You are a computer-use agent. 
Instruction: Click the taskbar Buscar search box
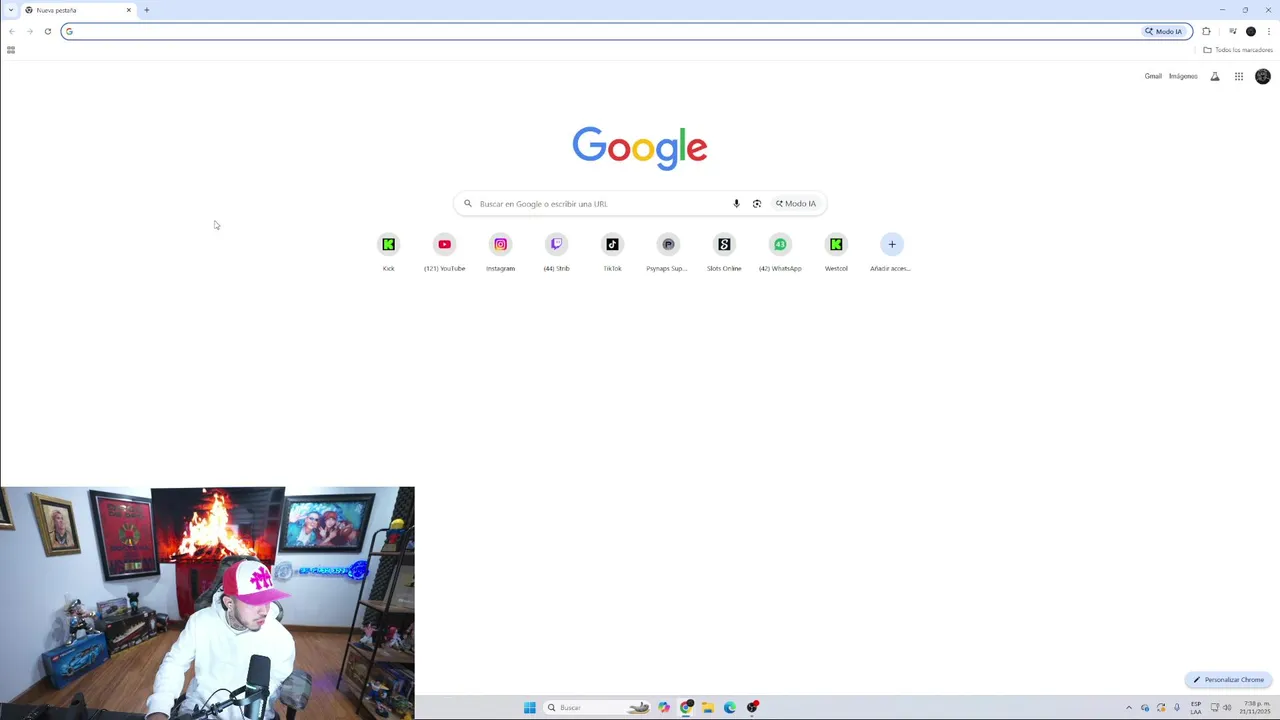click(597, 707)
